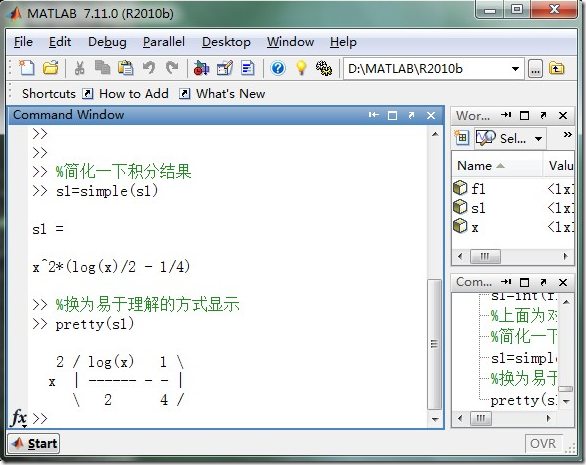Redo action arrow icon
This screenshot has height=465, width=586.
172,68
